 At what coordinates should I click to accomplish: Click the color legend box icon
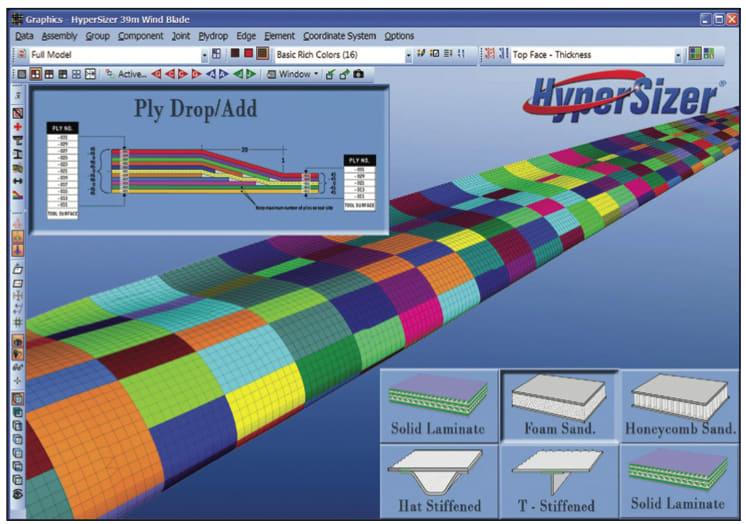pos(434,53)
